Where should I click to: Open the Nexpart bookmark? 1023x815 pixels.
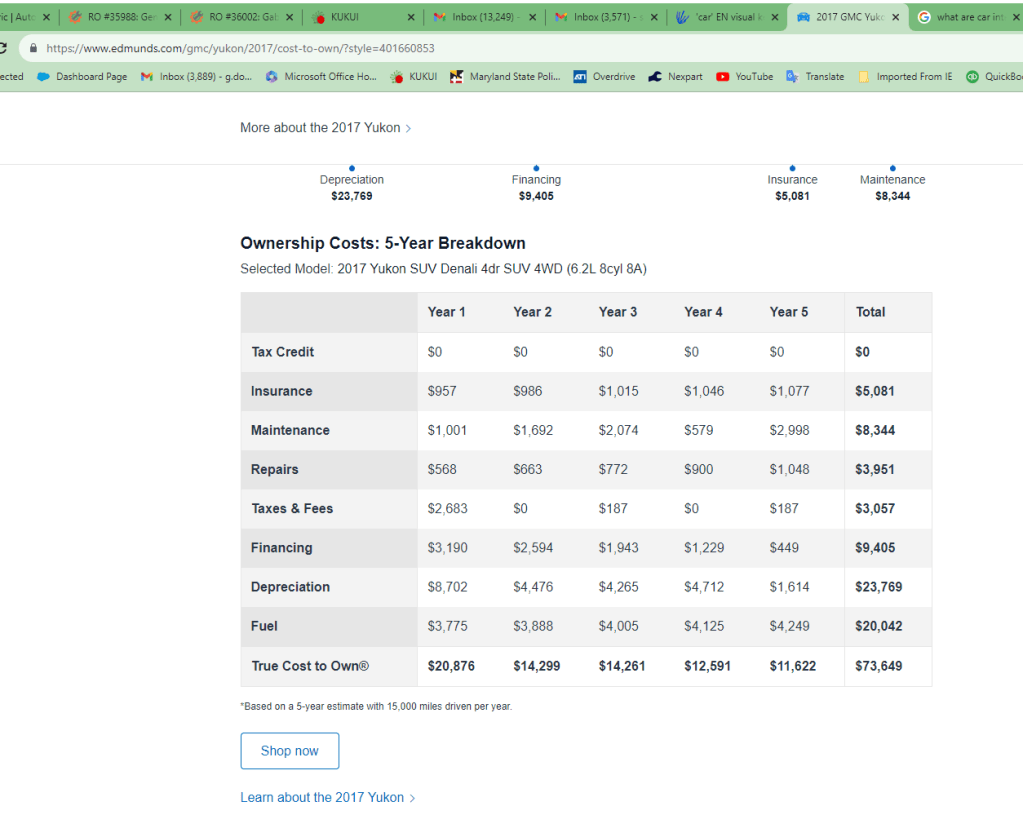pyautogui.click(x=675, y=77)
